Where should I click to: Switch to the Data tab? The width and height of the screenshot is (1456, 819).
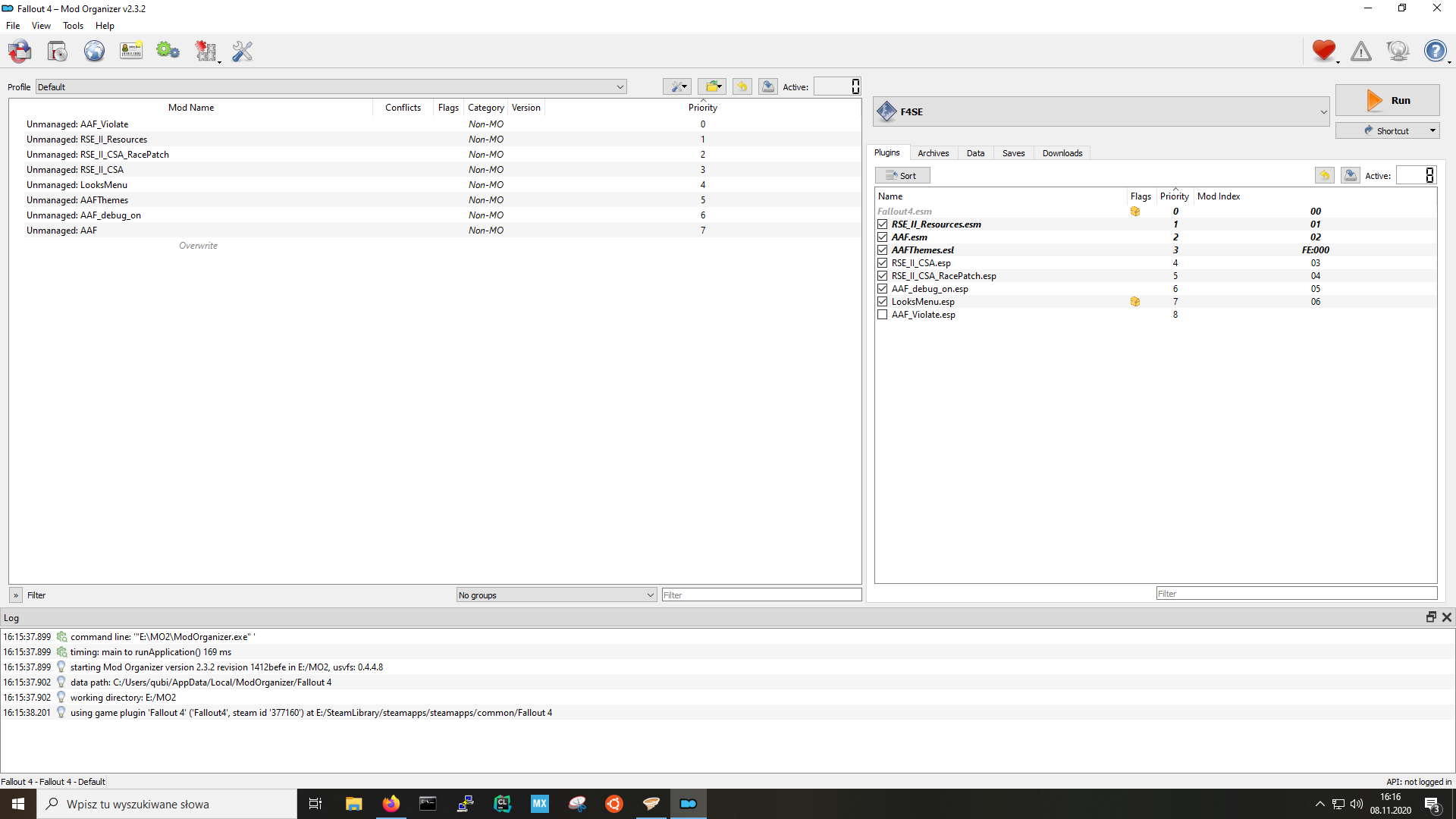click(x=975, y=153)
